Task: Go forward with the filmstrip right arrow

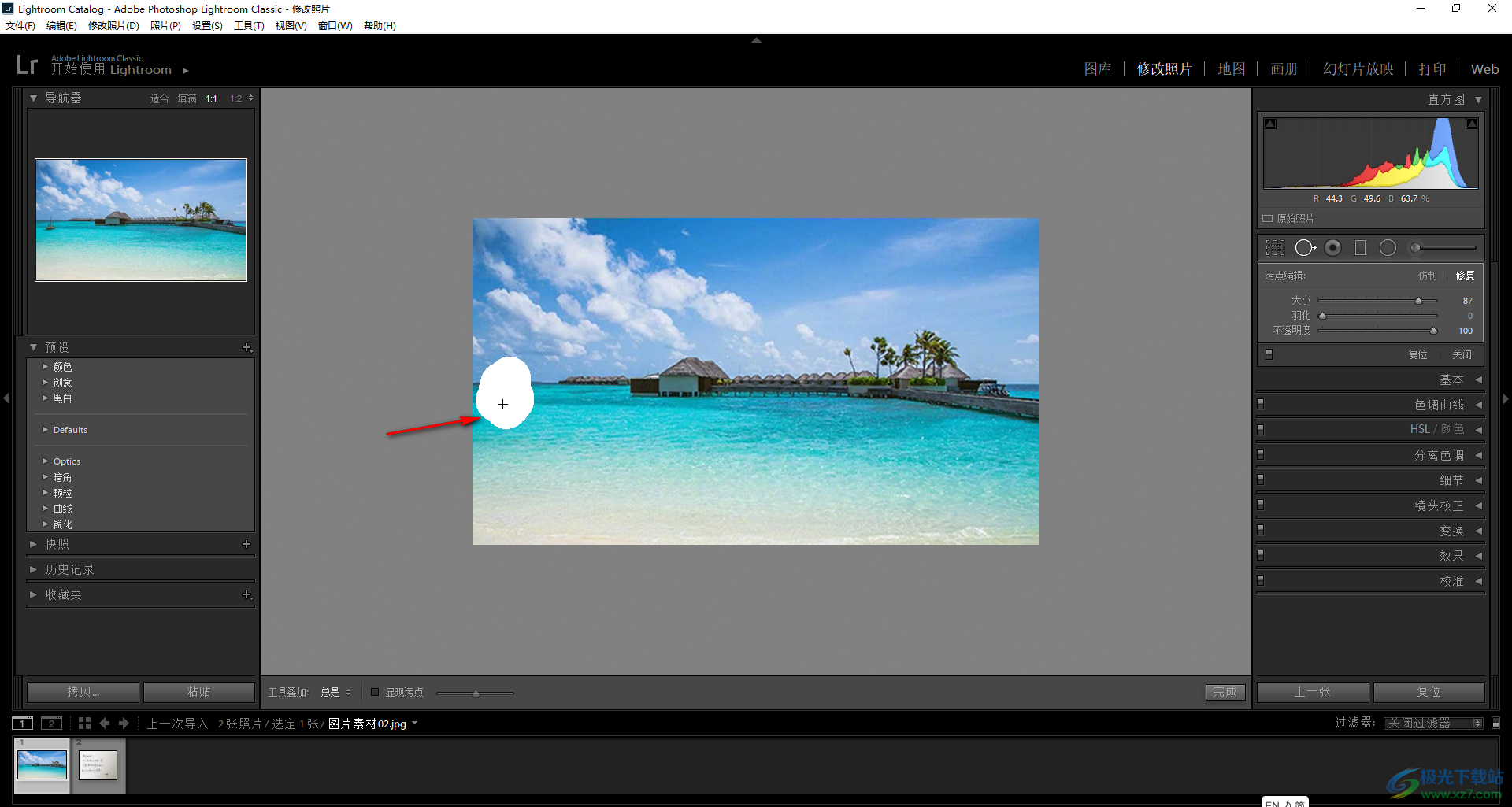Action: click(x=124, y=723)
